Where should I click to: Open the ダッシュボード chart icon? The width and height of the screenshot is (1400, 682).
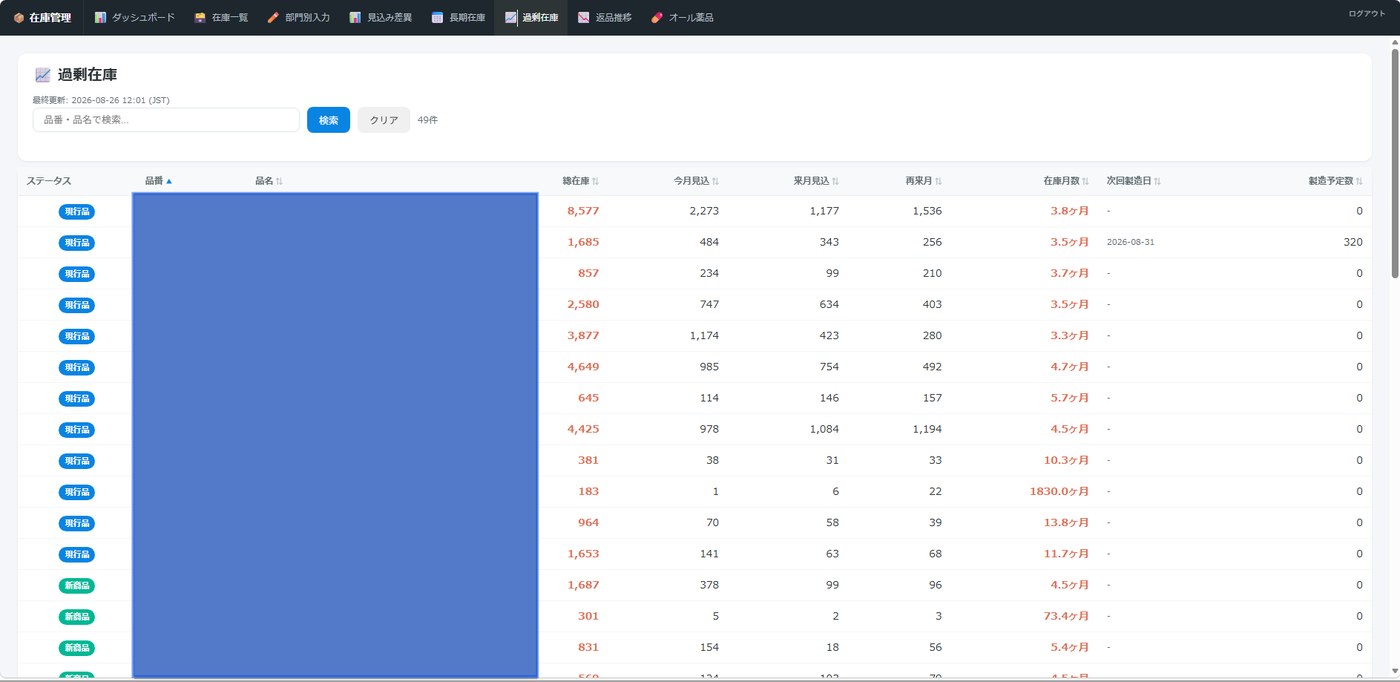100,18
